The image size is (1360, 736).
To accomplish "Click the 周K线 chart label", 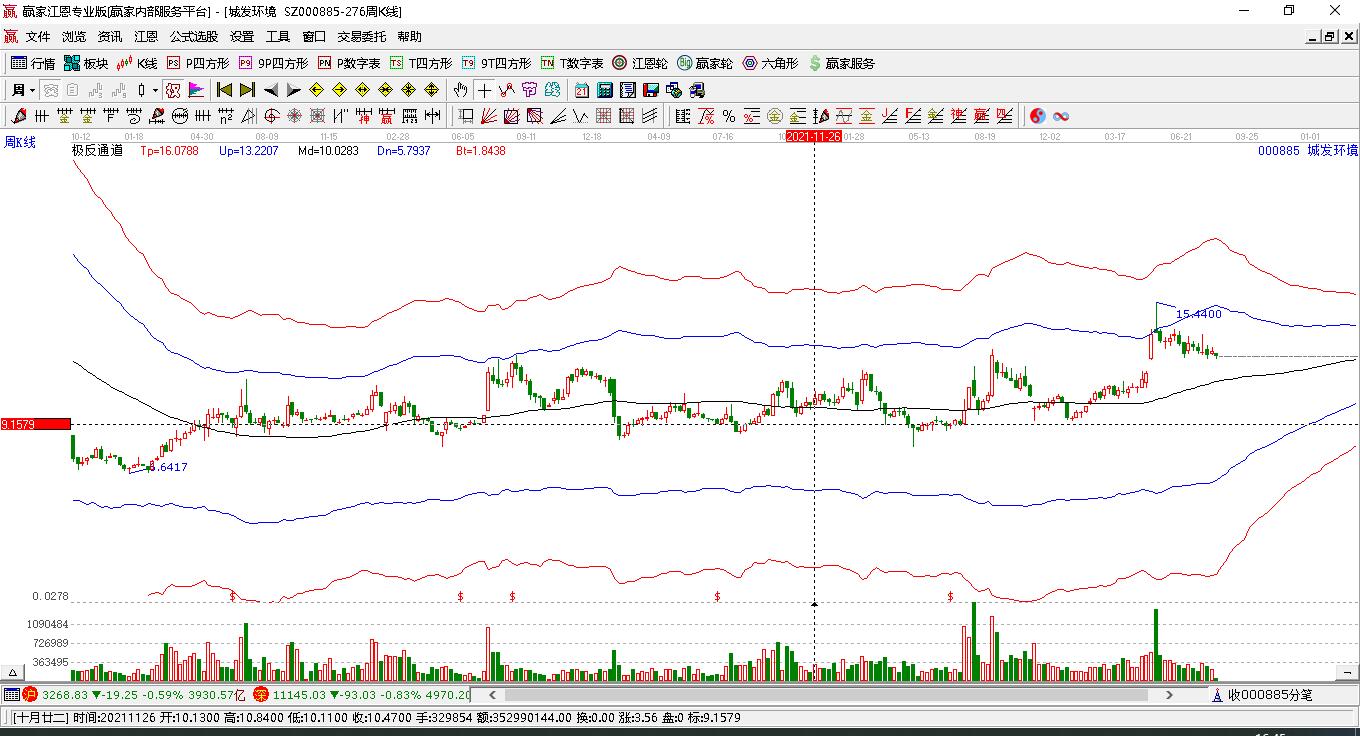I will (x=20, y=143).
